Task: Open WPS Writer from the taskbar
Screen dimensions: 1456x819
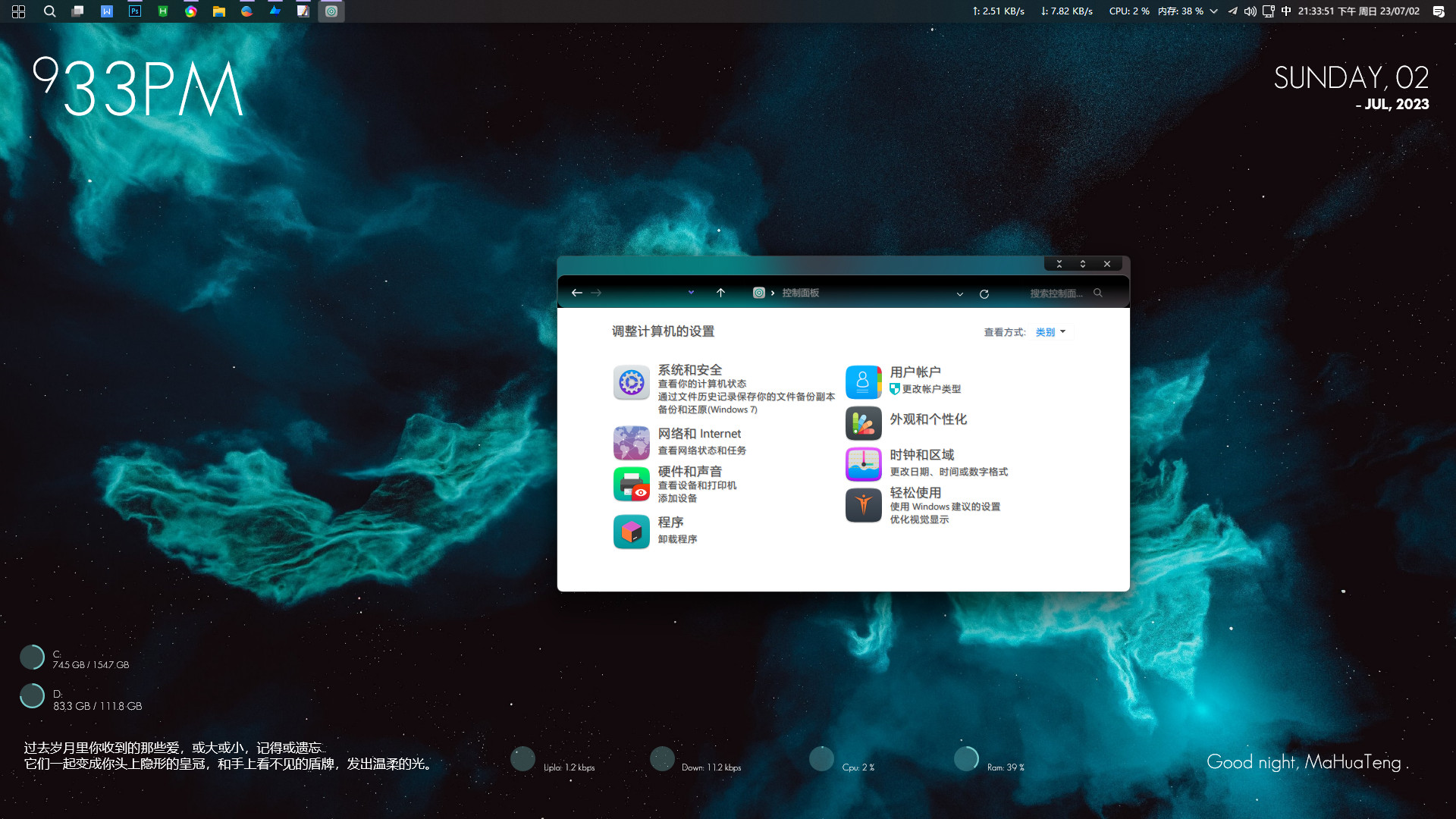Action: 106,11
